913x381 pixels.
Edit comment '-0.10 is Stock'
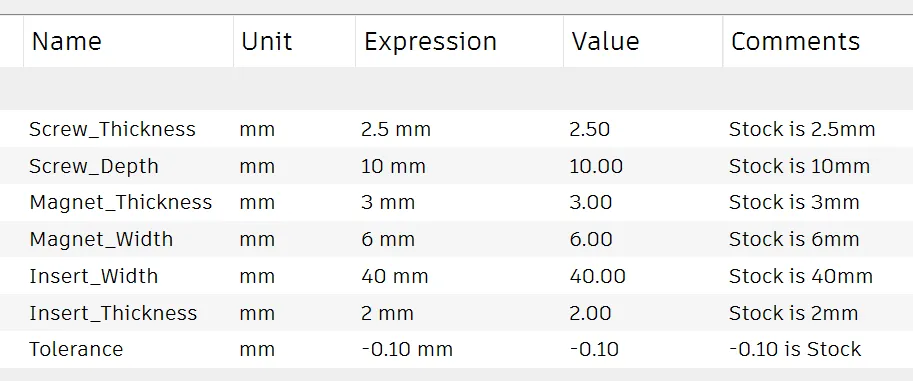click(x=795, y=350)
